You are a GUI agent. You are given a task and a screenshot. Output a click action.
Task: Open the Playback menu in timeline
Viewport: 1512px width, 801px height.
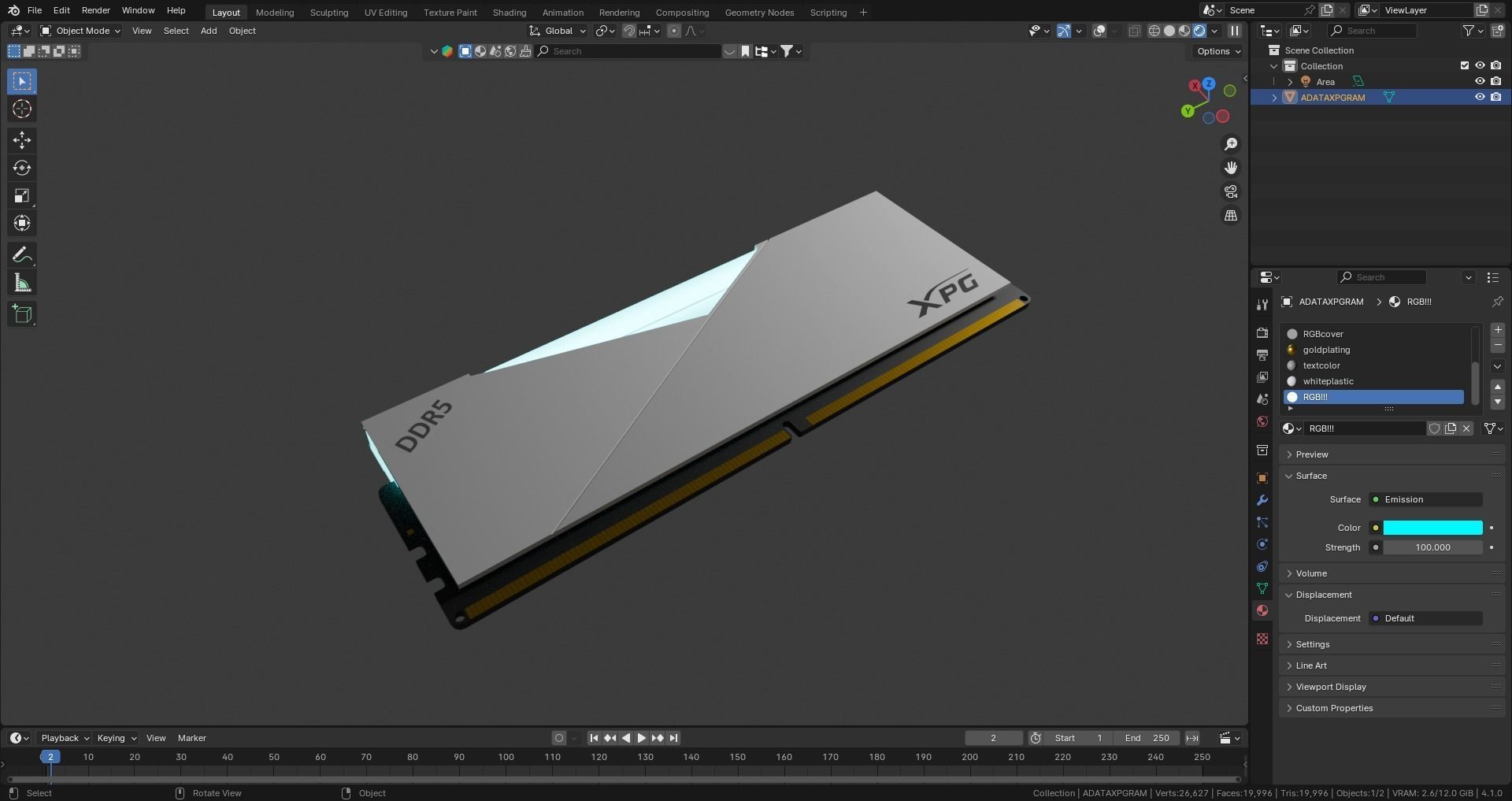tap(65, 738)
